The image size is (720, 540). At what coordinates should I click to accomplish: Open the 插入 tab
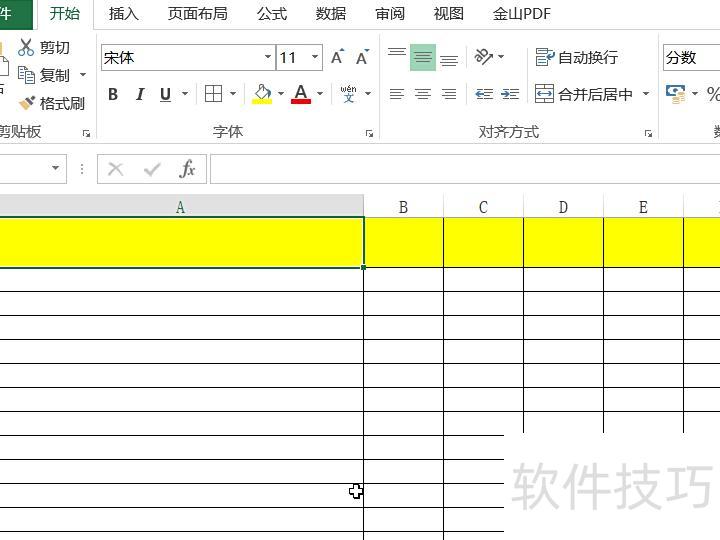(x=124, y=14)
